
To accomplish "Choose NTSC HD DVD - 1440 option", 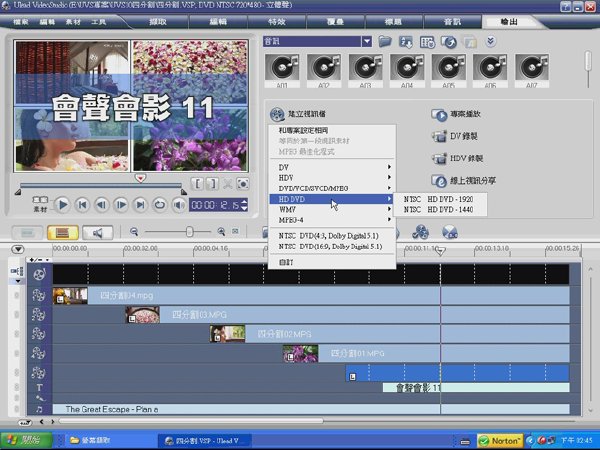I will (440, 210).
